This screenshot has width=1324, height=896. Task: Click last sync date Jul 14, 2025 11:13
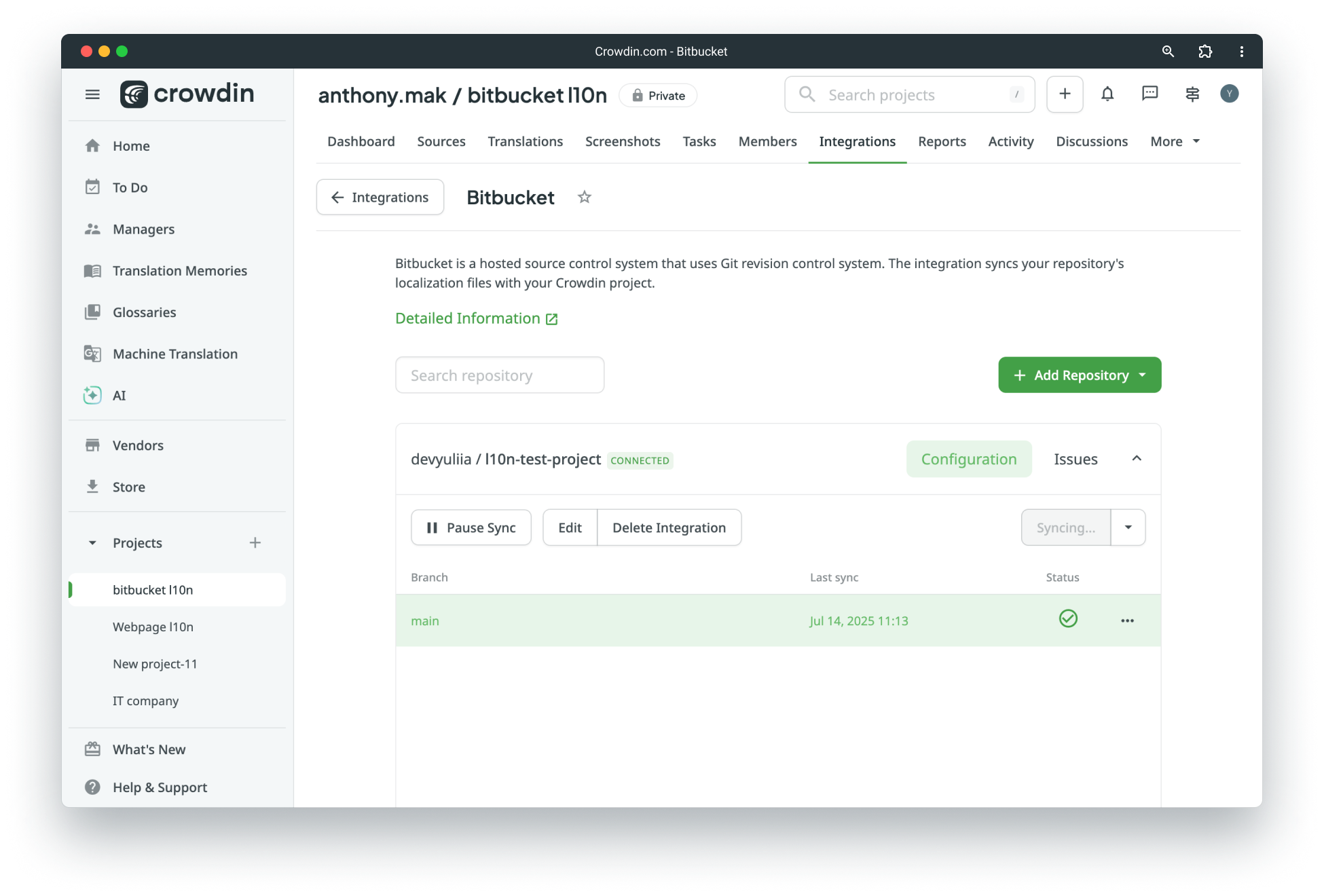[x=859, y=620]
